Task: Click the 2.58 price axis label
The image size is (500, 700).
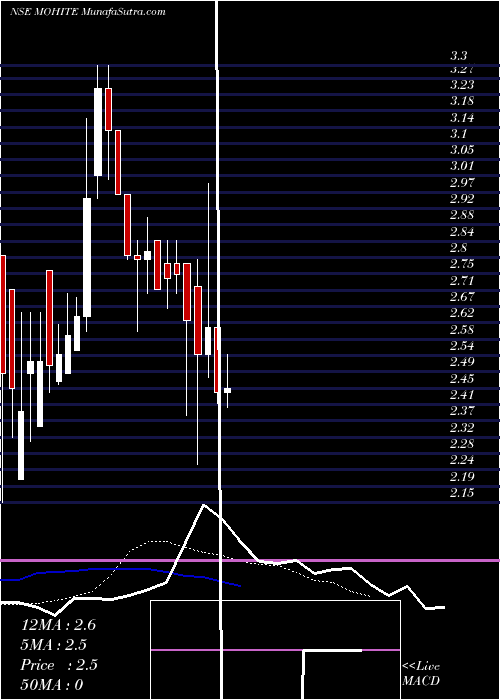Action: click(462, 329)
